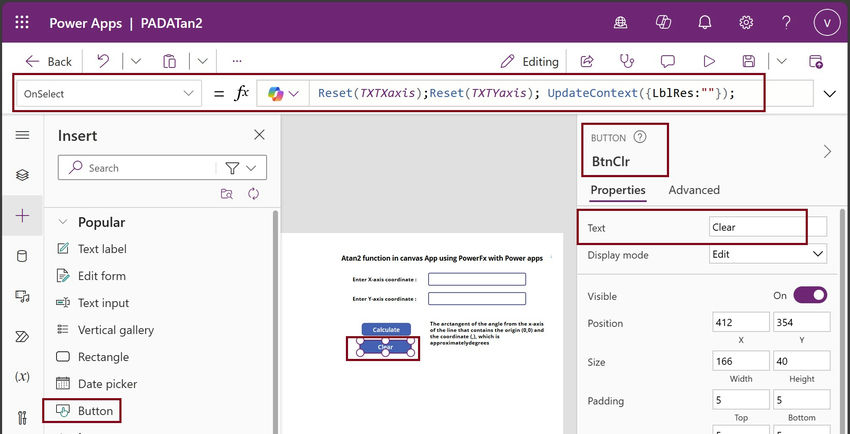Open the Data cylinder icon
Image resolution: width=850 pixels, height=434 pixels.
22,256
